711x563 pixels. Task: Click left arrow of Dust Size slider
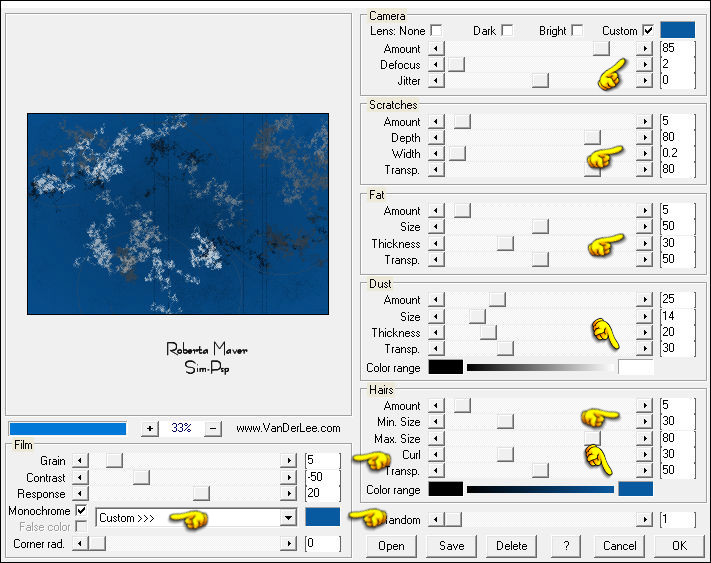coord(434,316)
